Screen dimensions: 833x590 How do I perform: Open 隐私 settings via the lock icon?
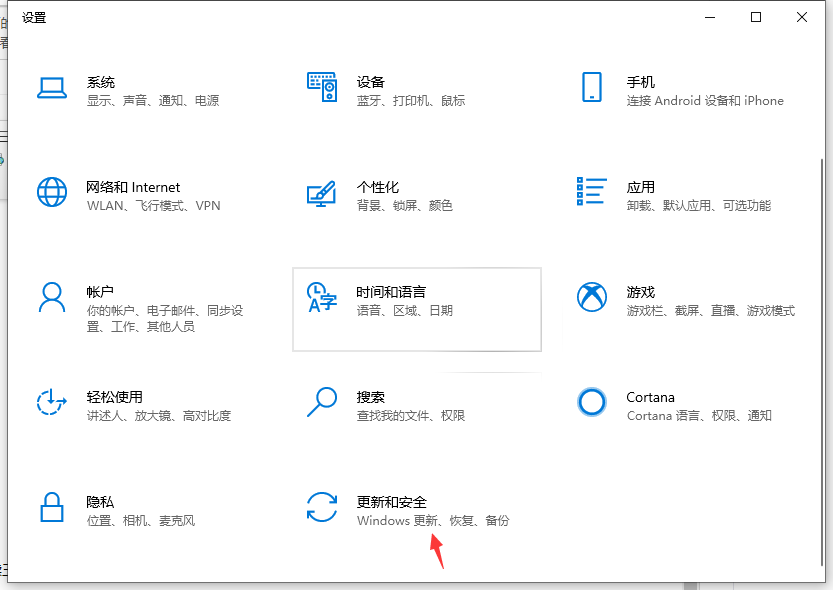[52, 507]
